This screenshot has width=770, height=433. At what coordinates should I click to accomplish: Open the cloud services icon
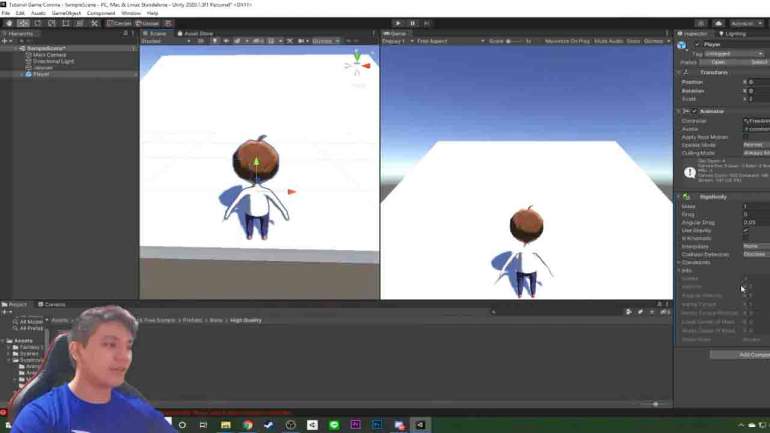(712, 23)
